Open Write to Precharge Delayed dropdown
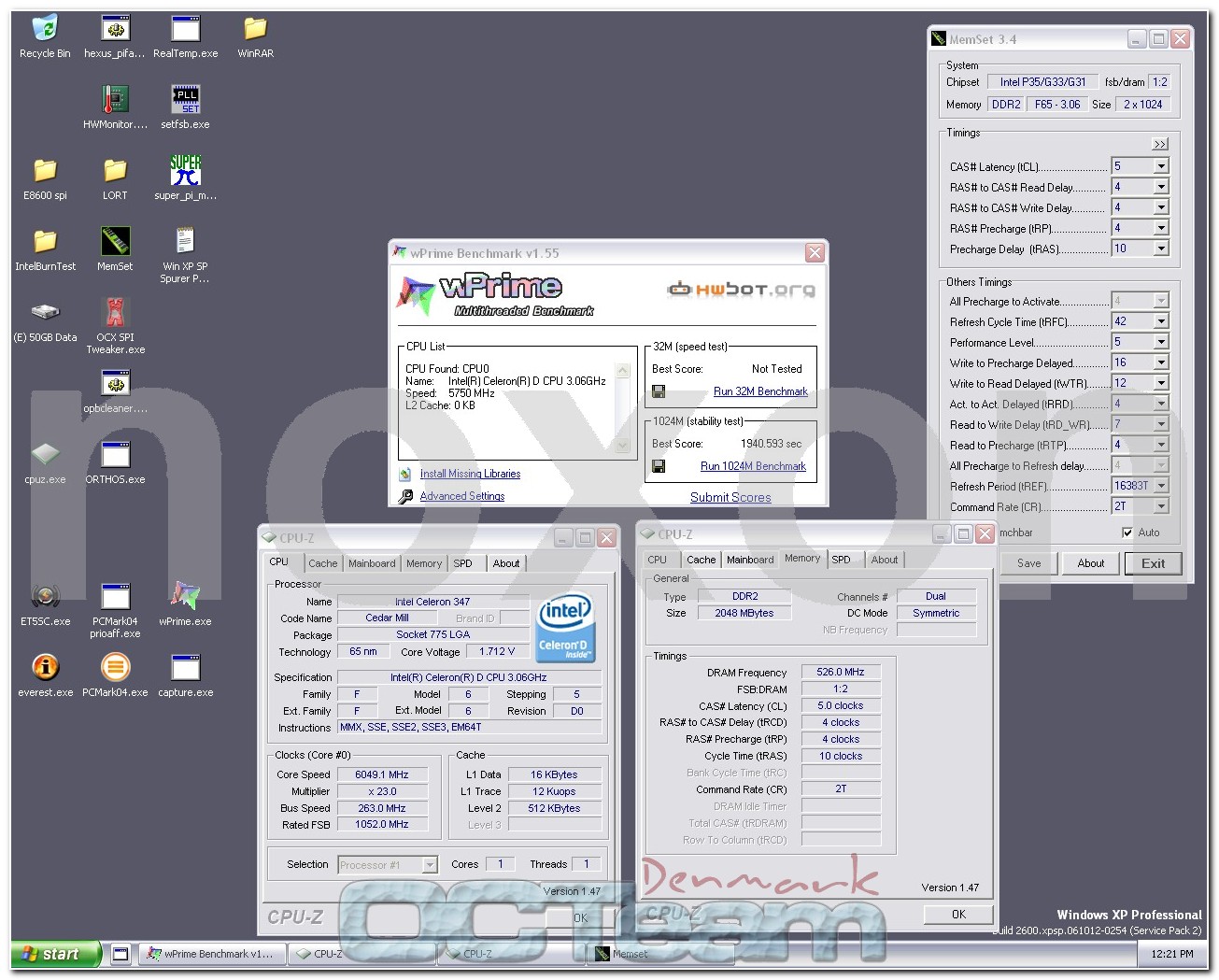The width and height of the screenshot is (1219, 980). pyautogui.click(x=1161, y=362)
